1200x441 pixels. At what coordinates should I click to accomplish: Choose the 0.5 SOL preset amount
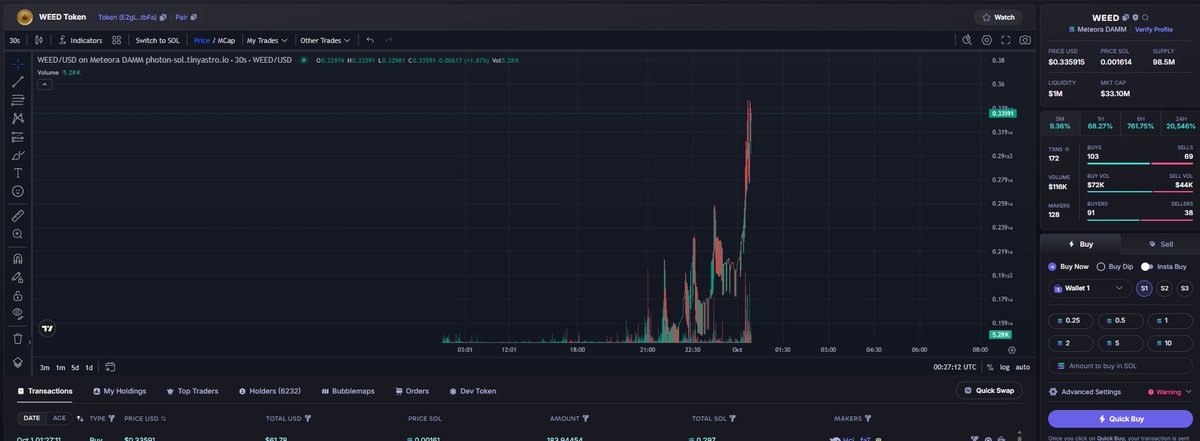pyautogui.click(x=1119, y=320)
